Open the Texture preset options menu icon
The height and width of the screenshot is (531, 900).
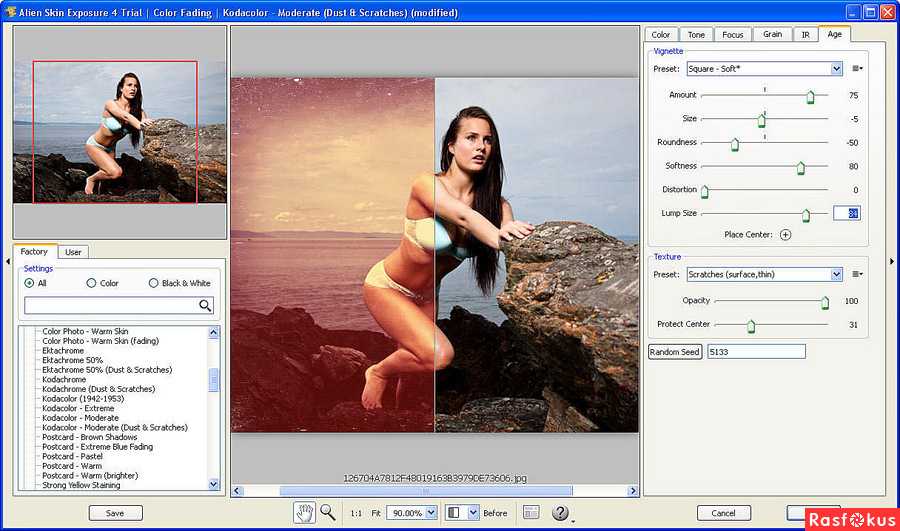click(857, 274)
